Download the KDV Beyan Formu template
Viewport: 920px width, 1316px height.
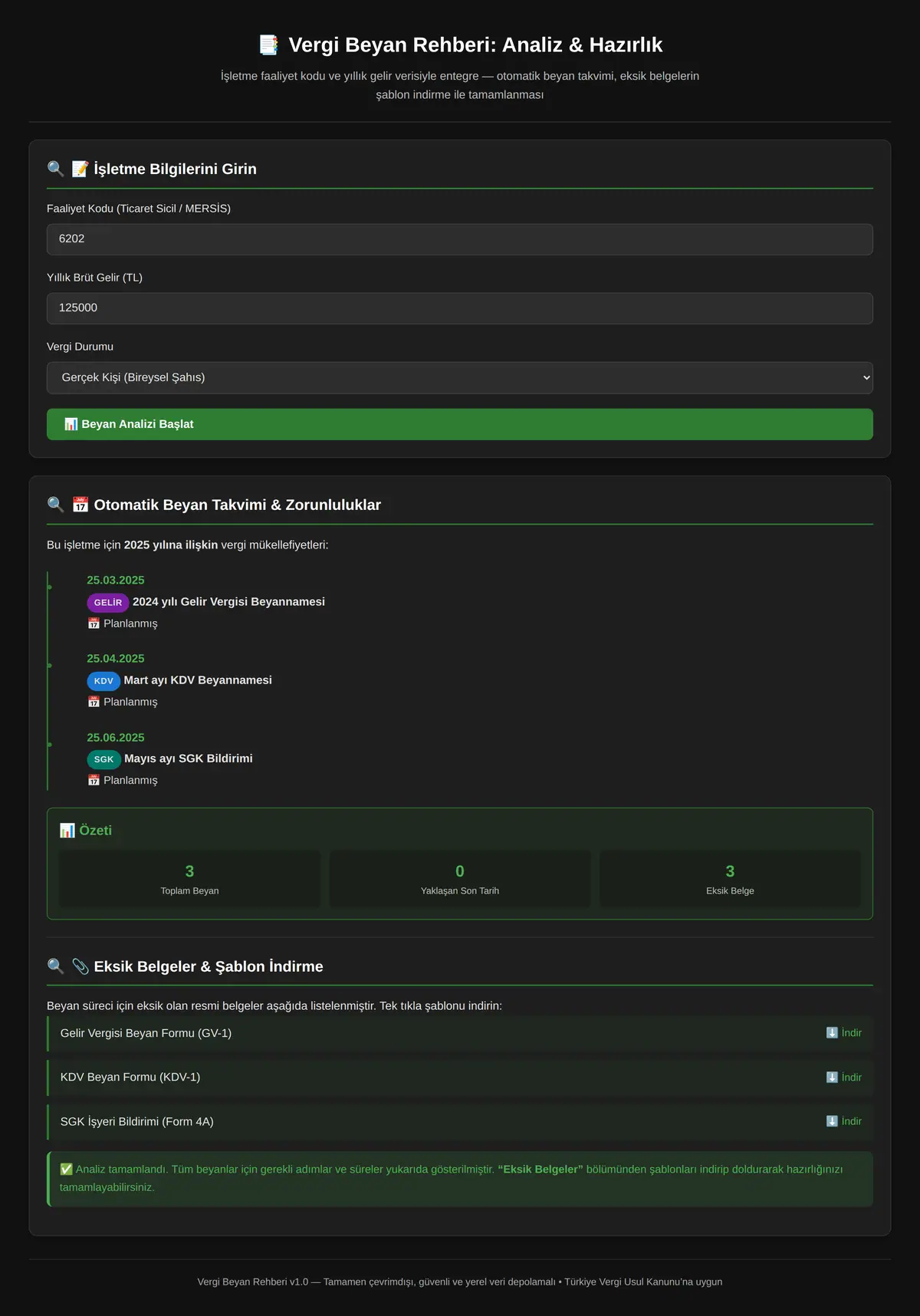[x=844, y=1077]
